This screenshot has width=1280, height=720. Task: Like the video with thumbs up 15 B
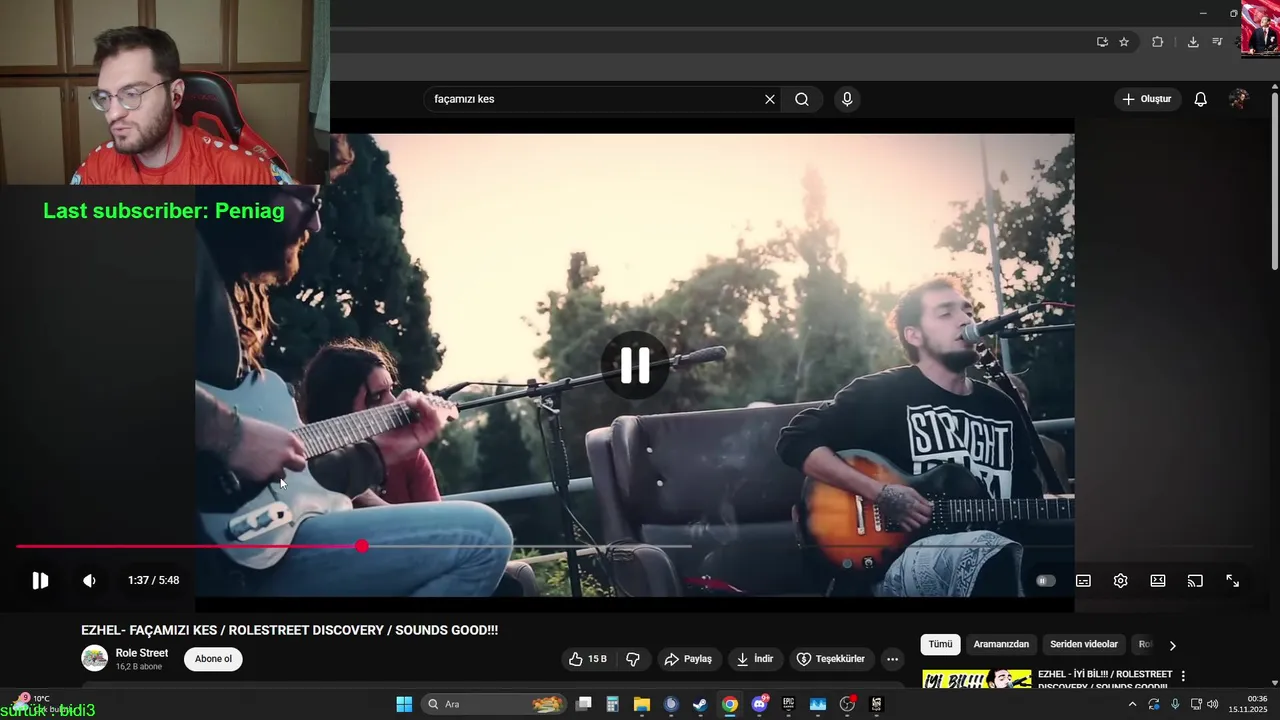click(x=589, y=659)
